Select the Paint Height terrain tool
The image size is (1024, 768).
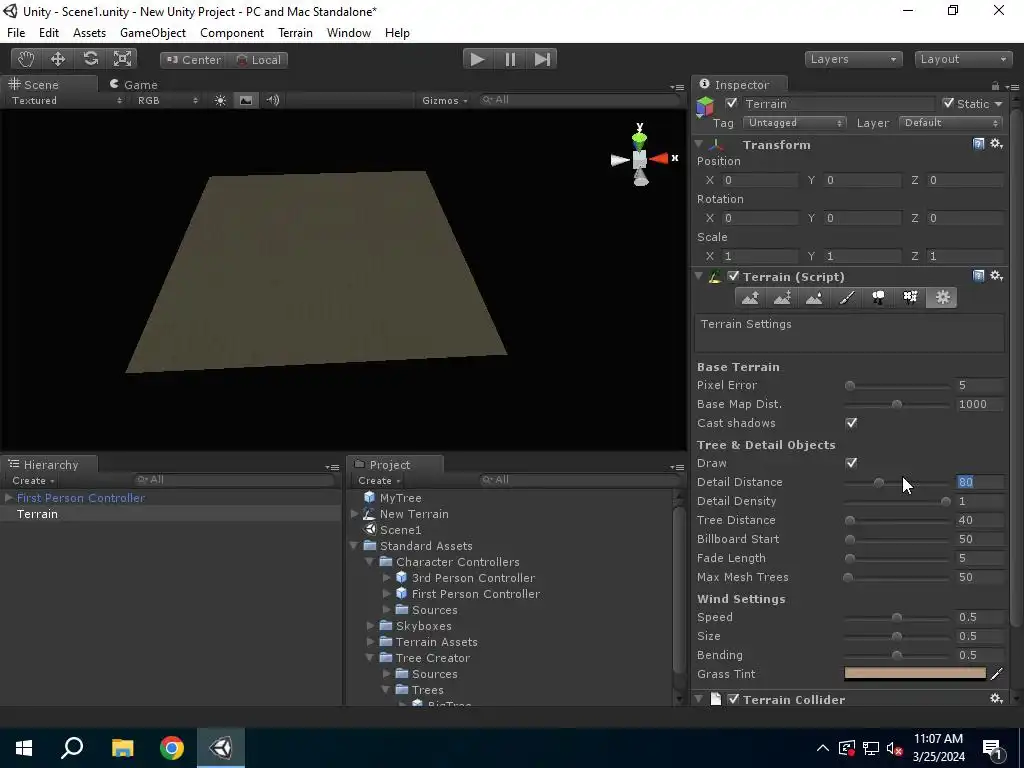(x=782, y=298)
